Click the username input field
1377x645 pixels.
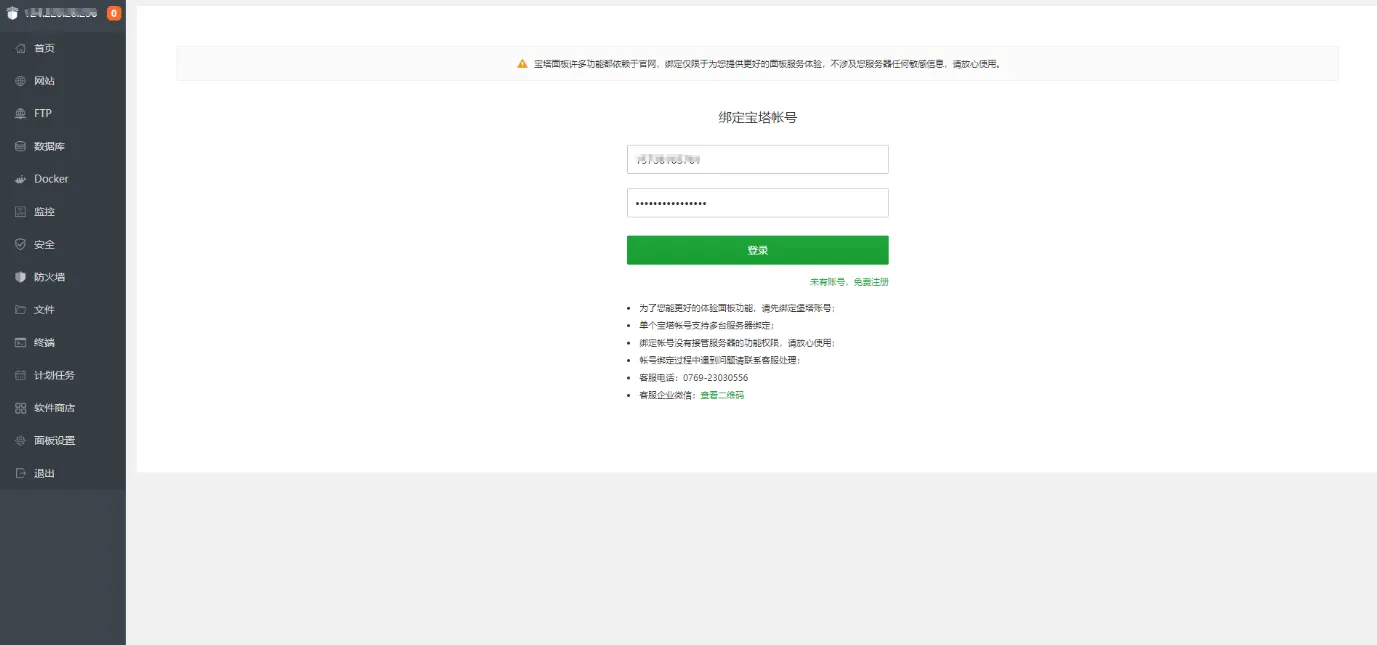[x=757, y=158]
